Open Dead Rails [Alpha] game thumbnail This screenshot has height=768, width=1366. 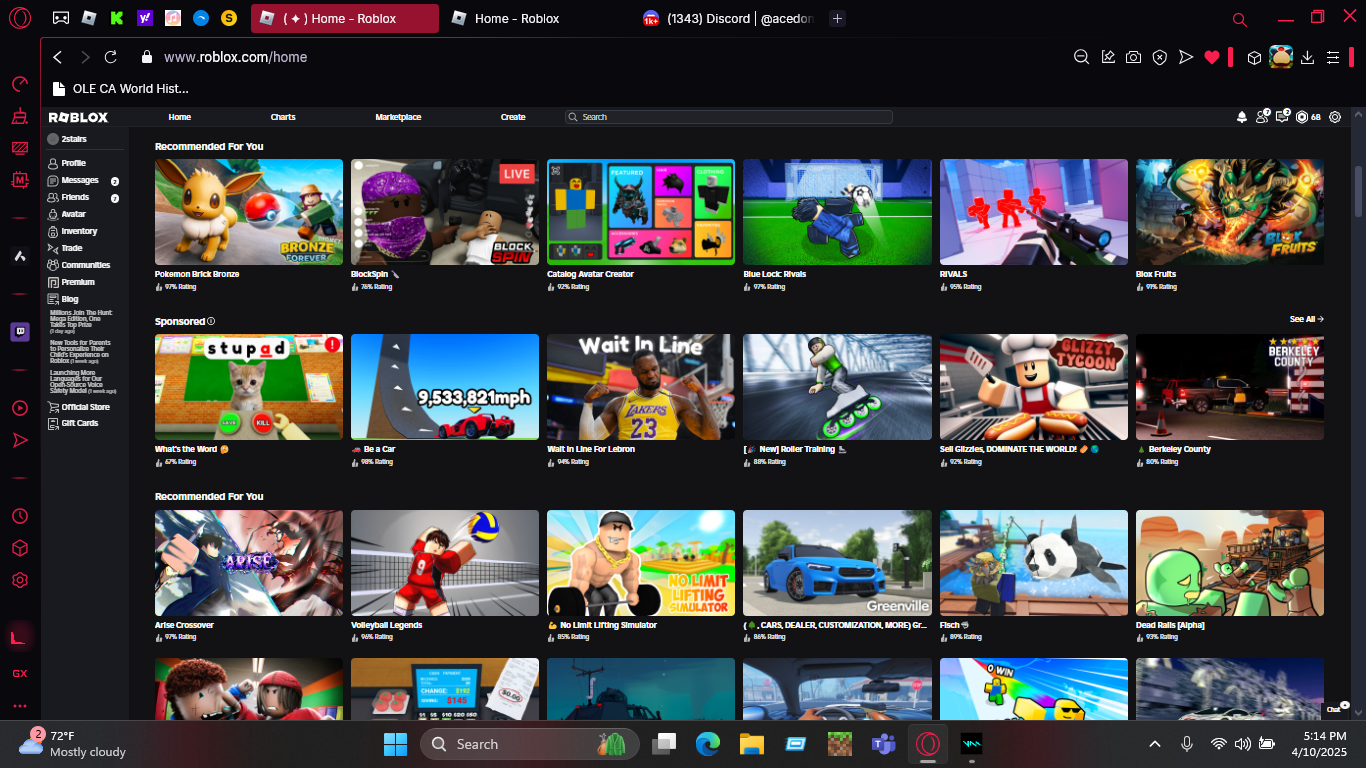click(x=1230, y=563)
